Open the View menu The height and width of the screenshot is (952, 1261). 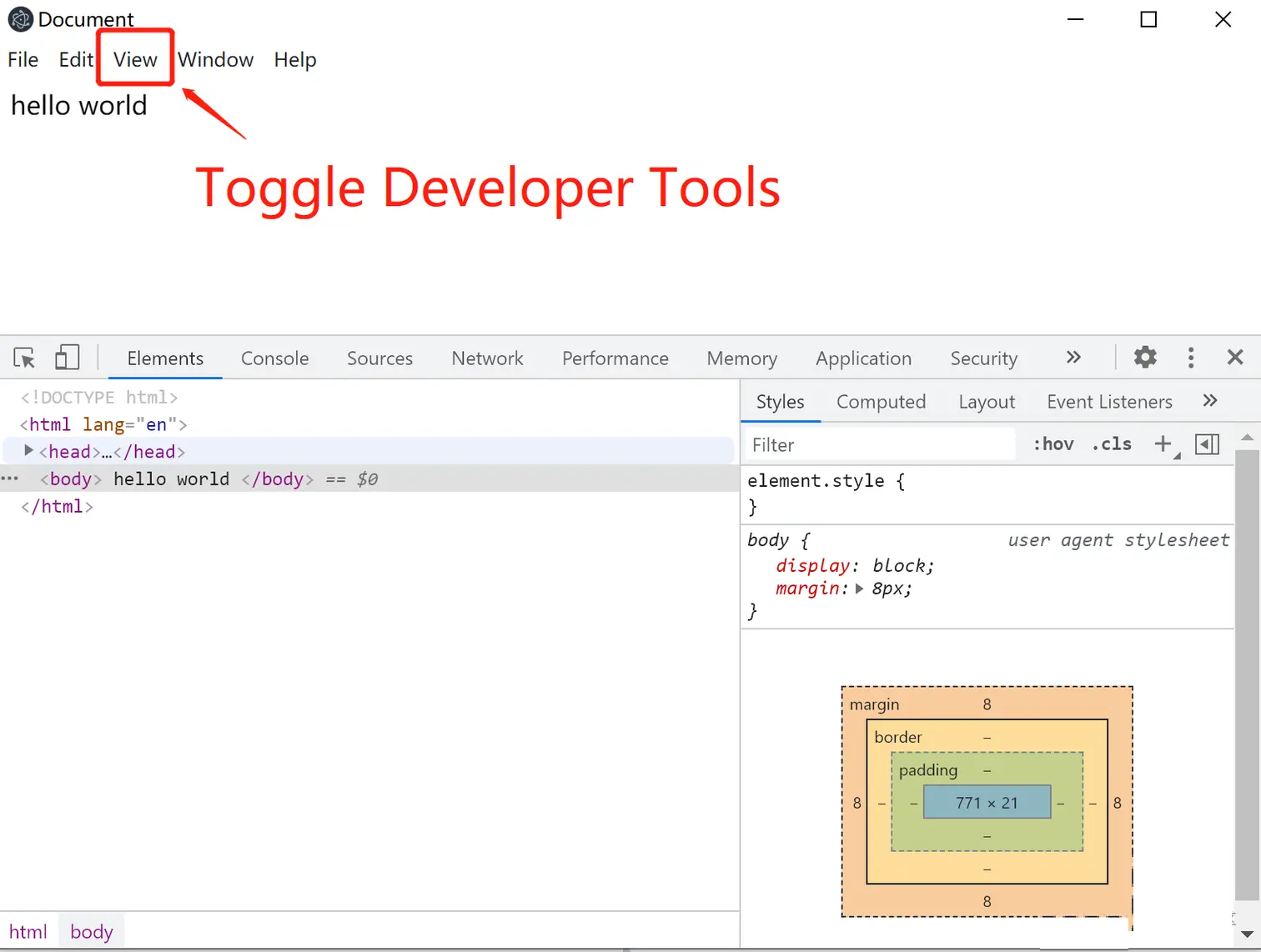point(135,59)
